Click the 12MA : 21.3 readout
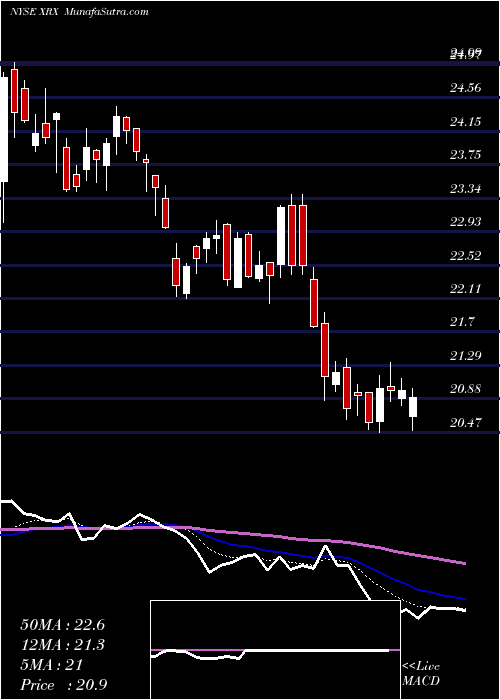This screenshot has height=700, width=500. point(62,645)
